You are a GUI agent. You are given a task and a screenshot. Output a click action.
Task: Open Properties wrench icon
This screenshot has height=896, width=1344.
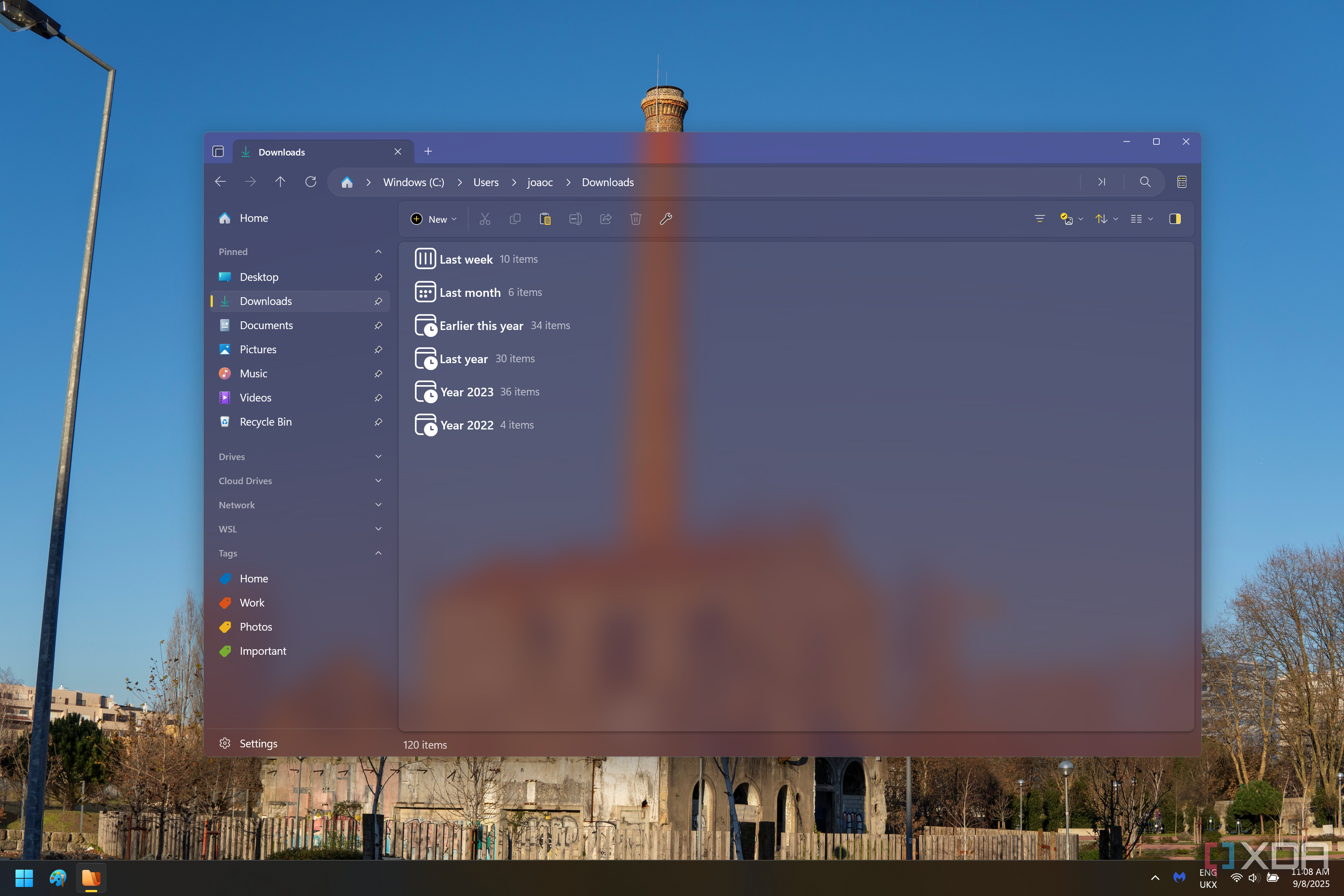(x=666, y=219)
